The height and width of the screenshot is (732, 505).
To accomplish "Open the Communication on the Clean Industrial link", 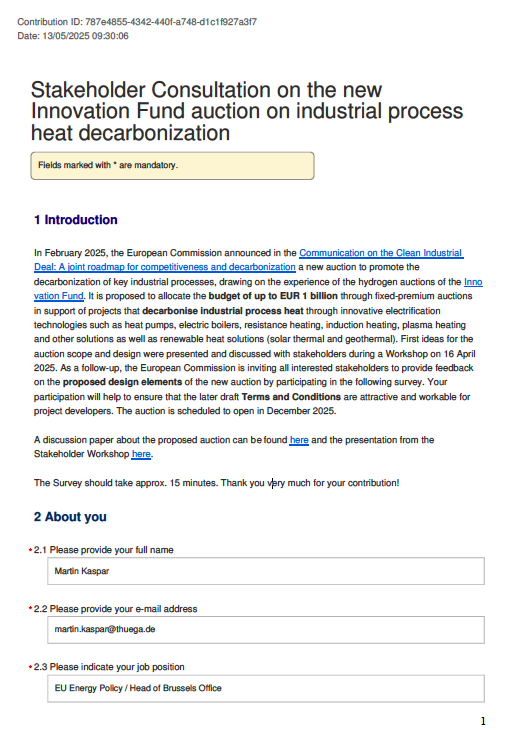I will 381,253.
